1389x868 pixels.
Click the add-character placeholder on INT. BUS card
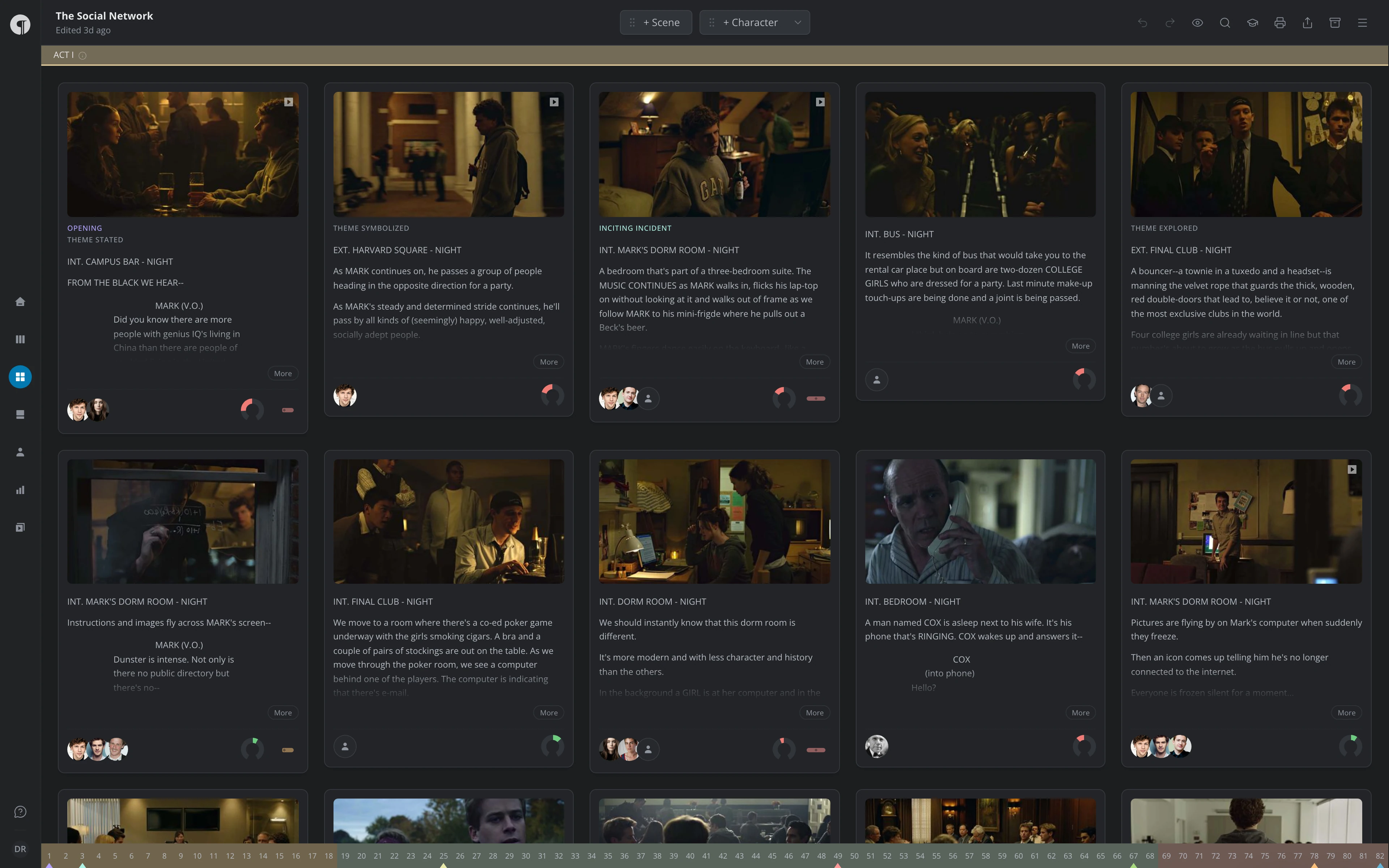876,379
